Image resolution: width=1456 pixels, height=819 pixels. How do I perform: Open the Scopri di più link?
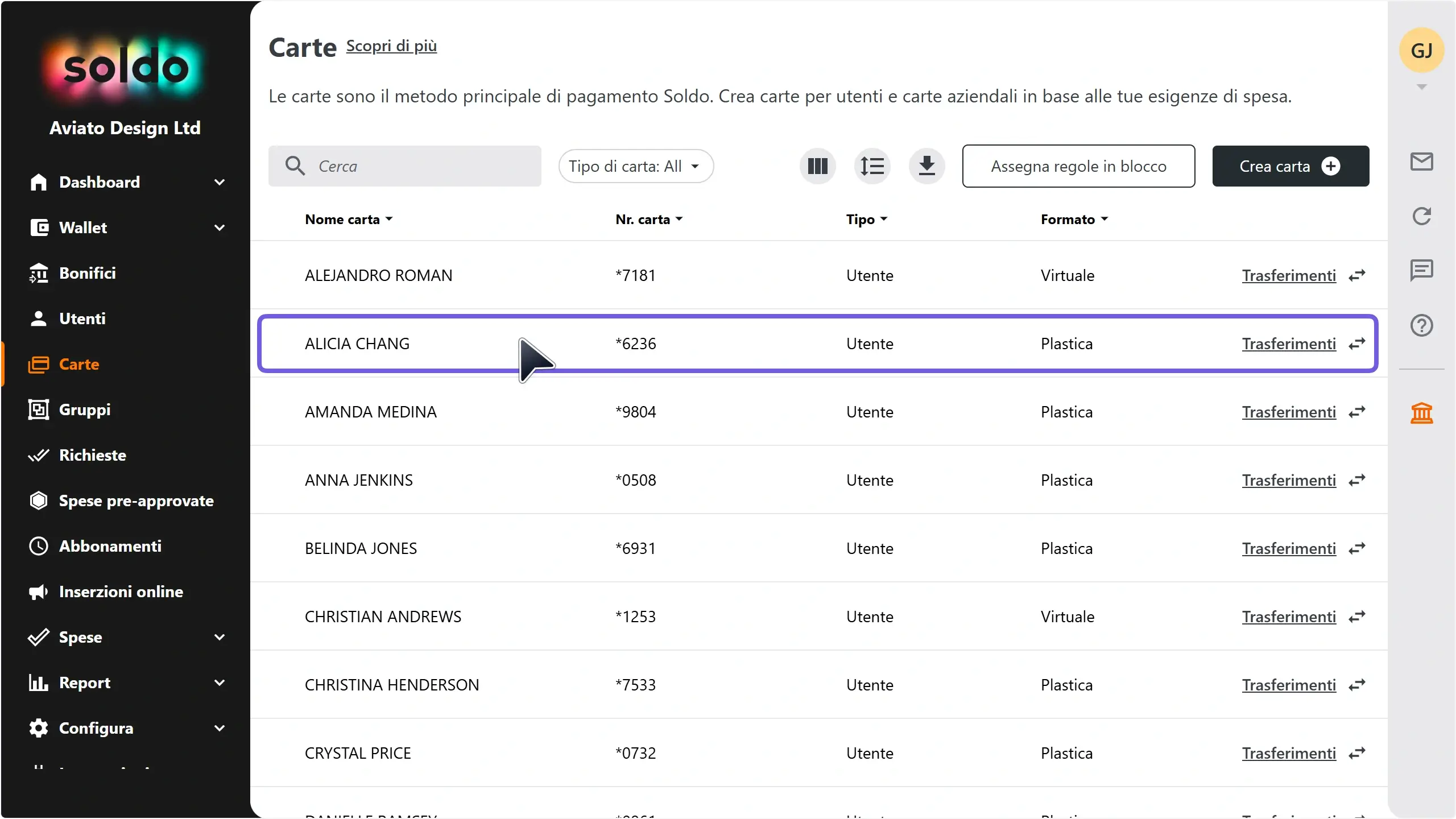(x=391, y=46)
